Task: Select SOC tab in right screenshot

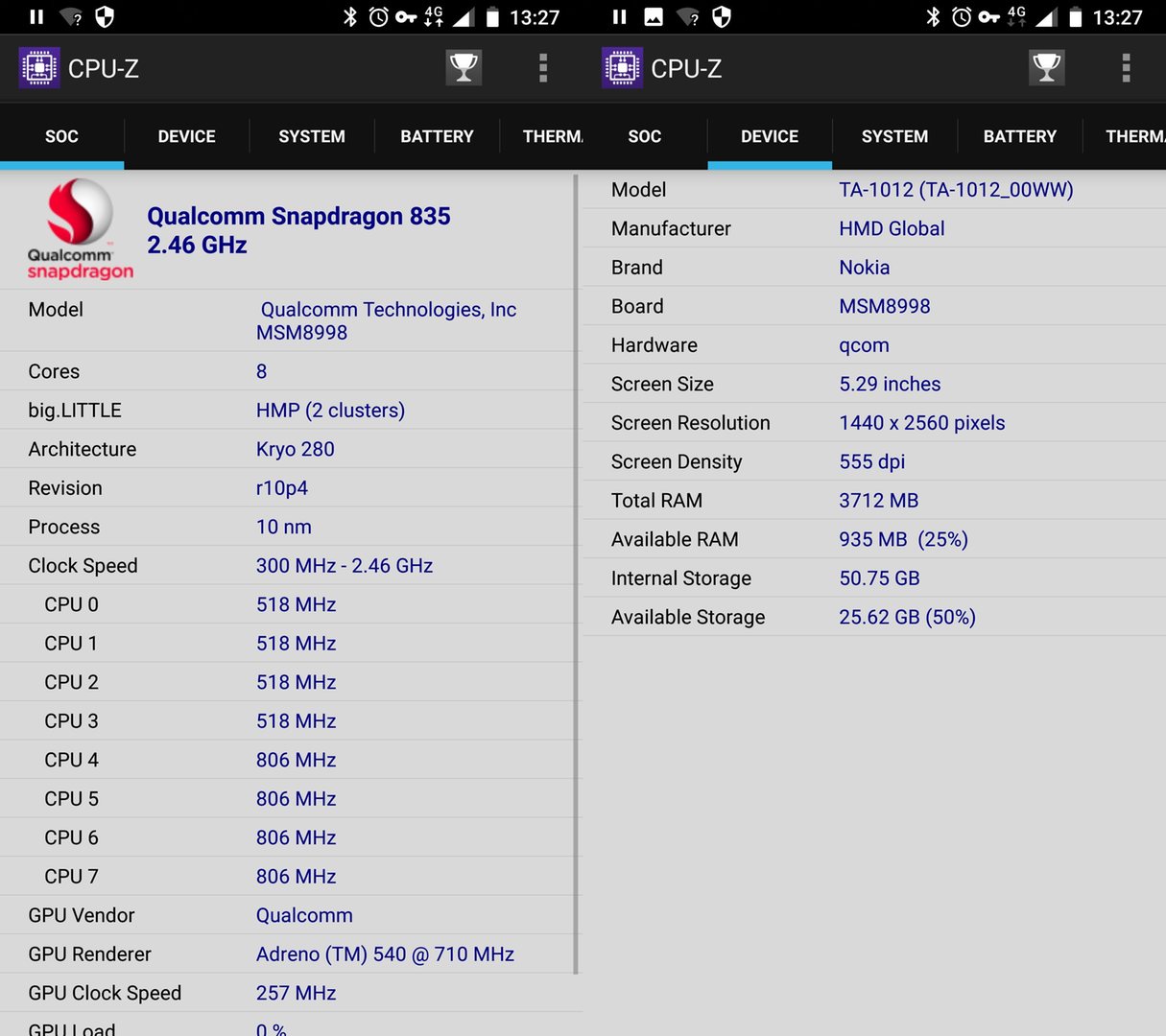Action: 645,136
